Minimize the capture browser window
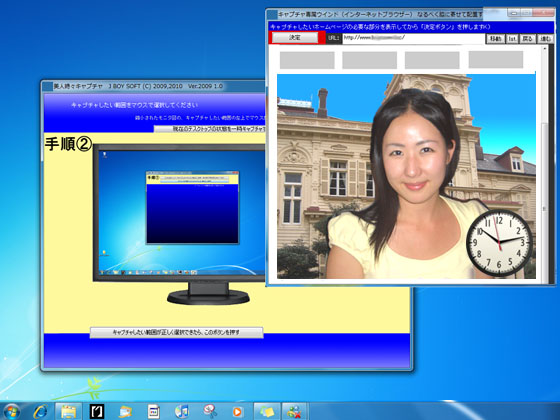The width and height of the screenshot is (560, 420). [513, 13]
